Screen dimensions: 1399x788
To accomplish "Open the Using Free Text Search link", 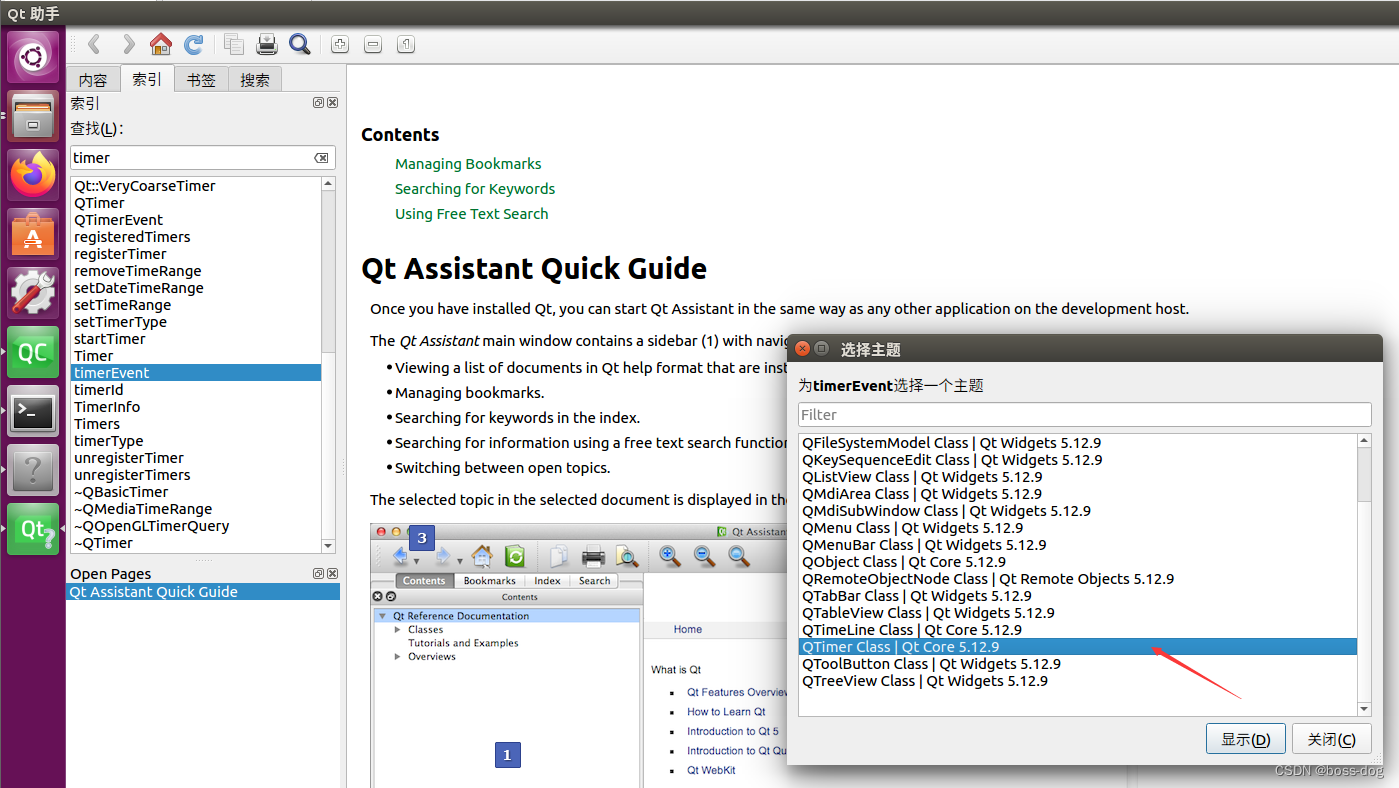I will coord(471,214).
